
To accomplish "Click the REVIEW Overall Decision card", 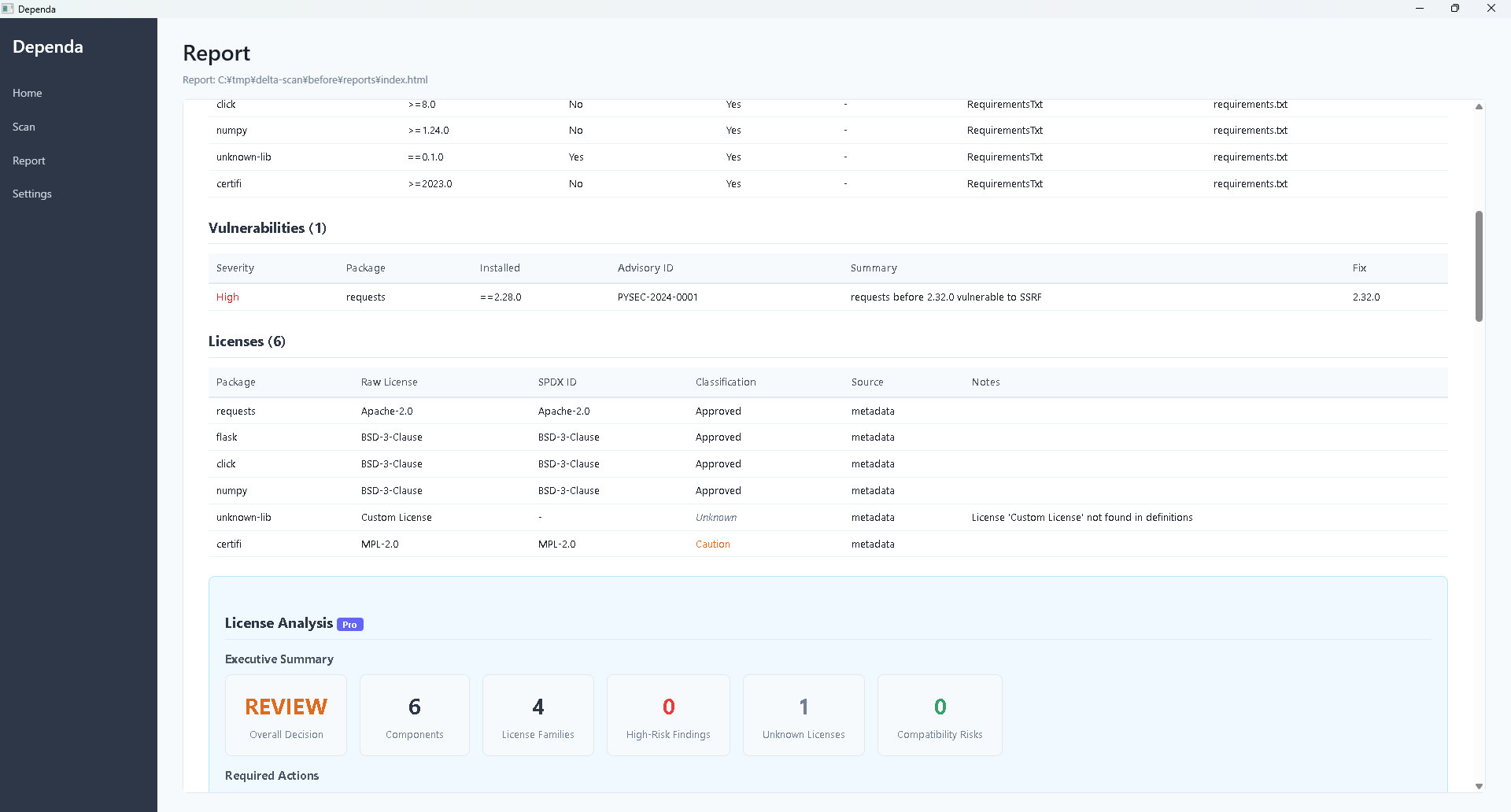I will tap(285, 714).
